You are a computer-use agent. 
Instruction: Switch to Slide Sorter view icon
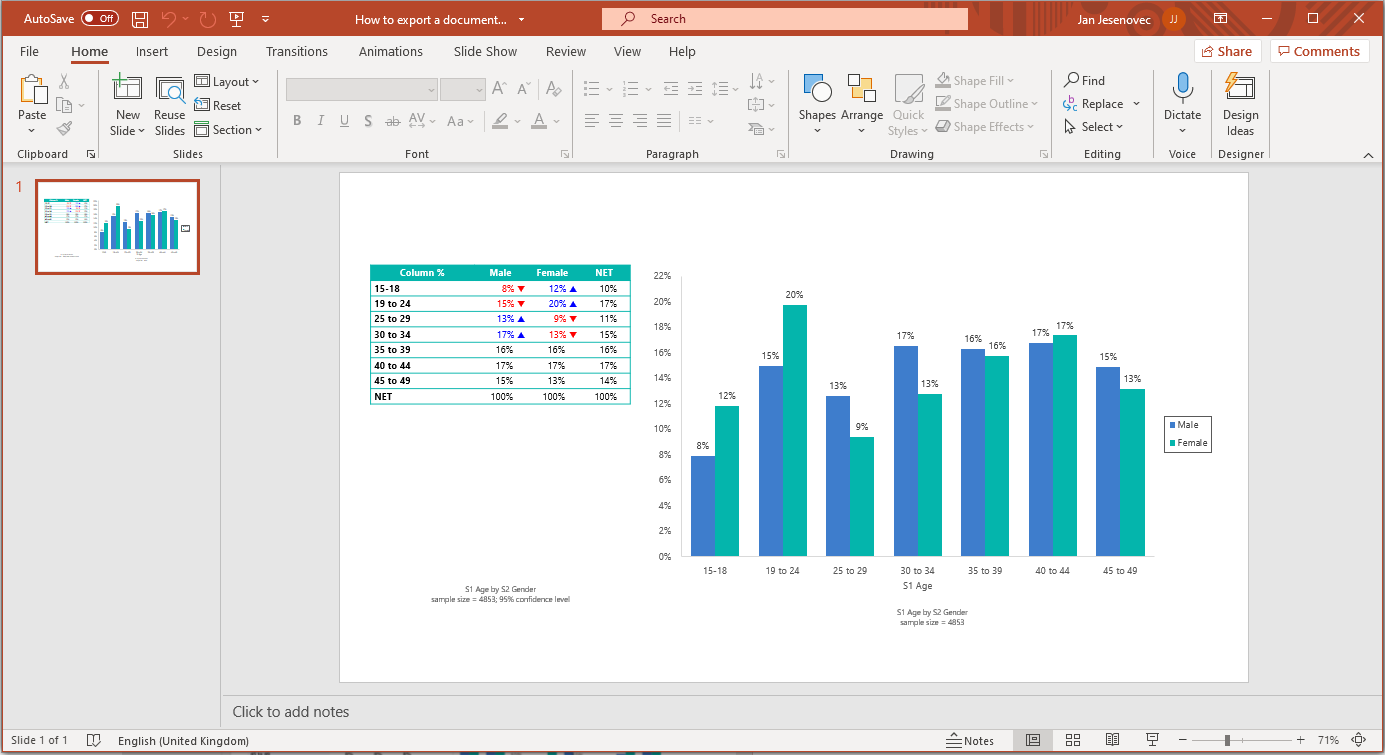coord(1072,741)
